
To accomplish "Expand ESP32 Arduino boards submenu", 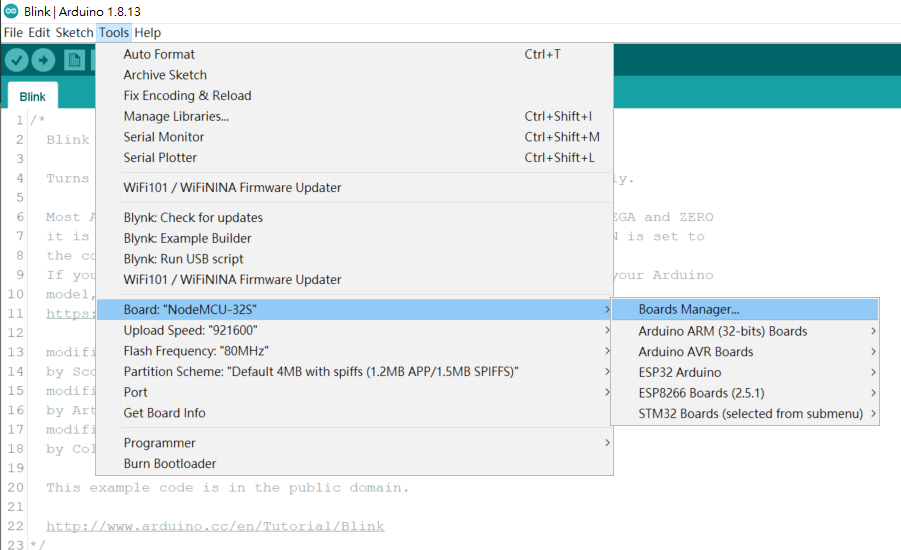I will point(745,372).
